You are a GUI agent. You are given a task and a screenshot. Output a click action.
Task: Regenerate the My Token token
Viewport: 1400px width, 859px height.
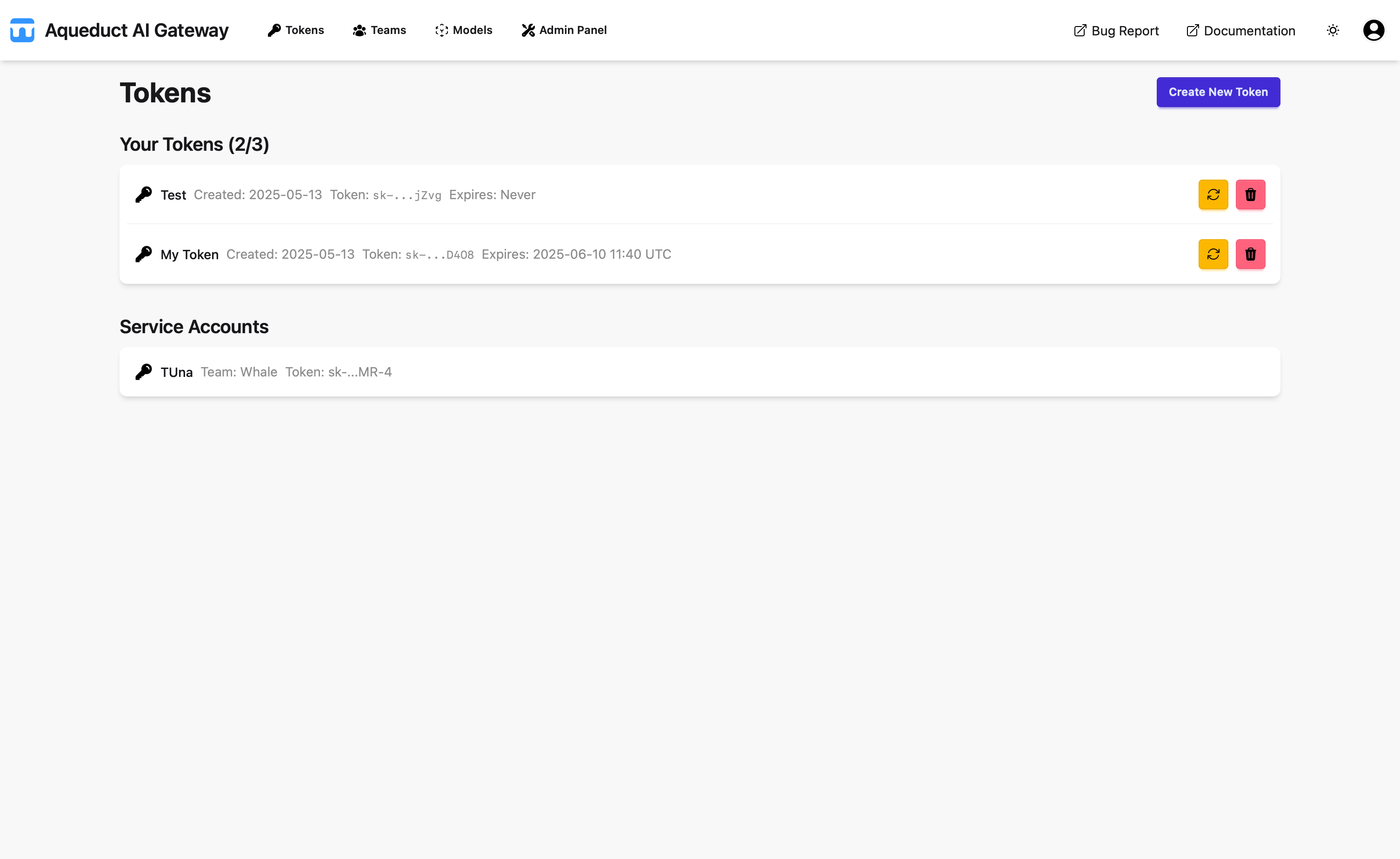[x=1213, y=254]
